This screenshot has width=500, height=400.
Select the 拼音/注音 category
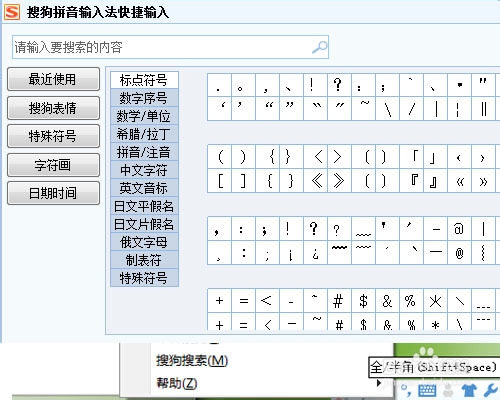144,152
